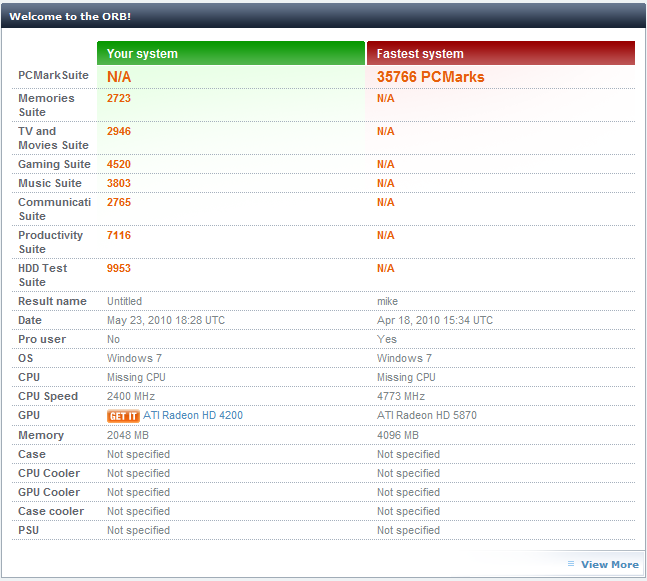Click the orange GET IT badge
Screen dimensions: 647x581
[123, 416]
